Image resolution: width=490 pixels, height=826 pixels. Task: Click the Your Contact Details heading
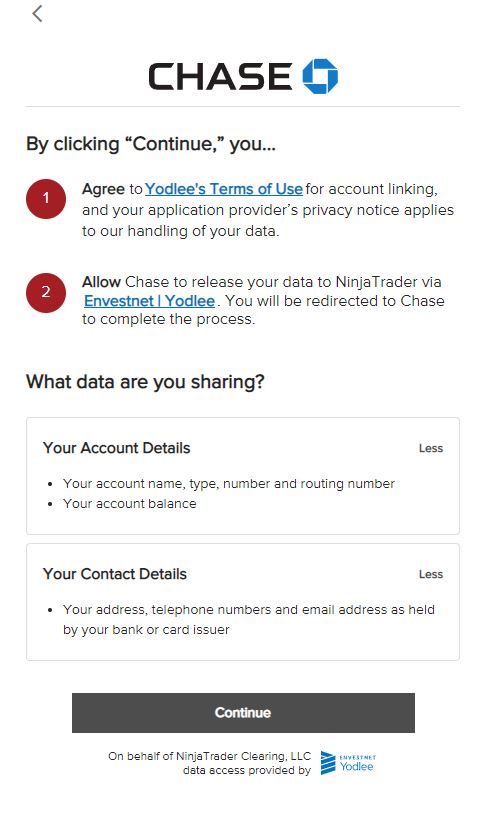115,574
